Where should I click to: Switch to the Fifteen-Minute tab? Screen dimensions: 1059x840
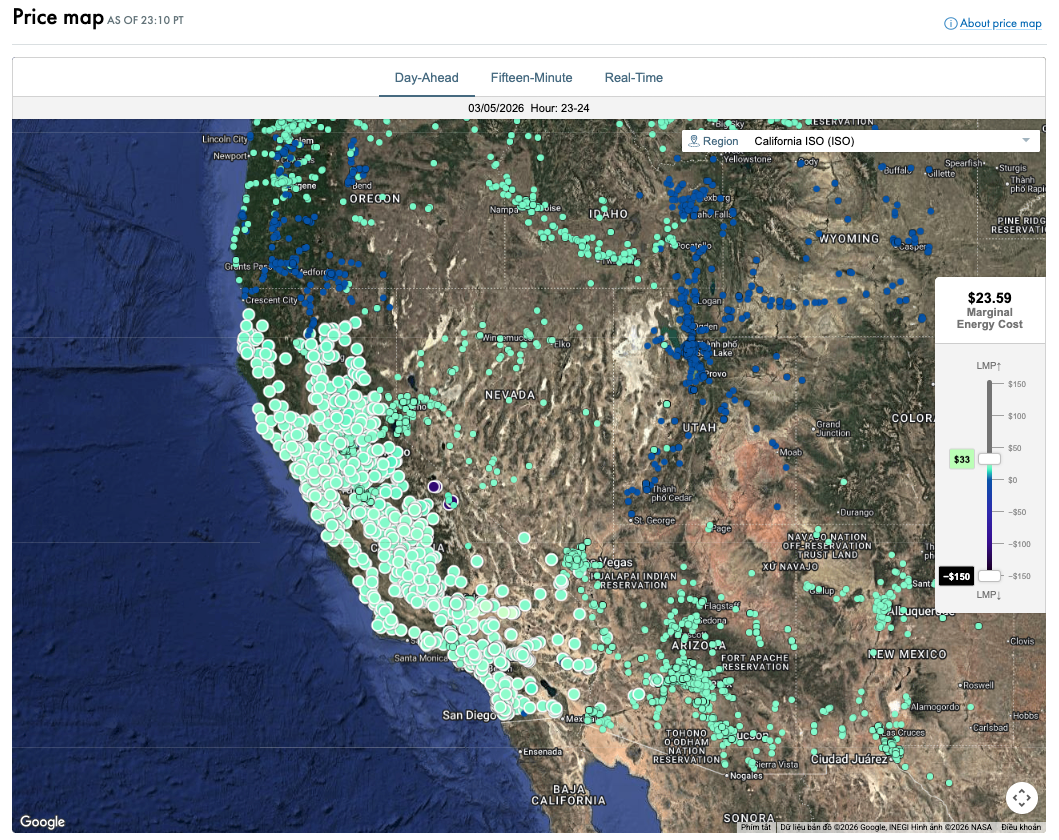click(x=531, y=78)
